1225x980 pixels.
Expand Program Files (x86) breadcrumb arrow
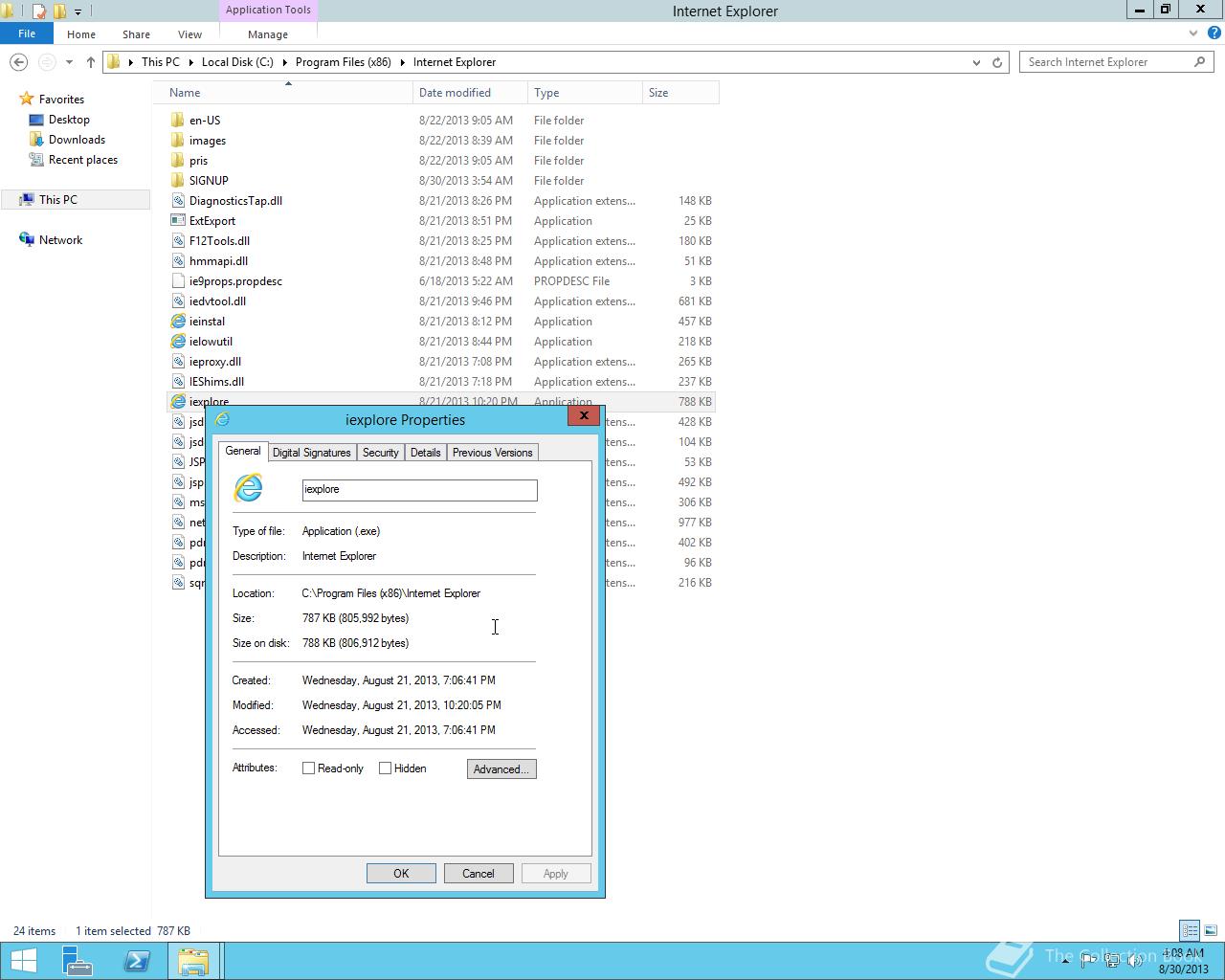pyautogui.click(x=402, y=62)
